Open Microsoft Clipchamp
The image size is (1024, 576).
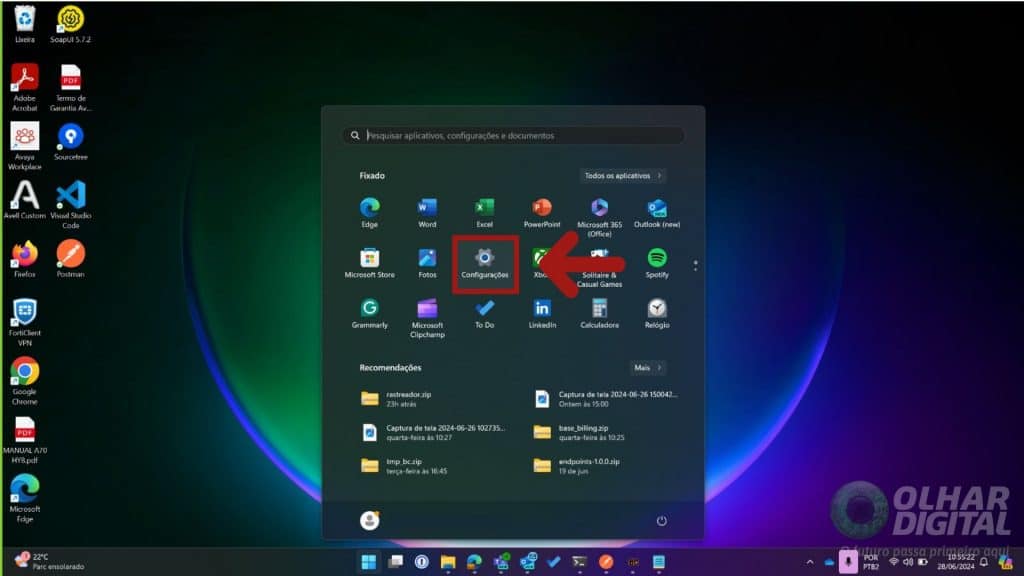point(427,318)
